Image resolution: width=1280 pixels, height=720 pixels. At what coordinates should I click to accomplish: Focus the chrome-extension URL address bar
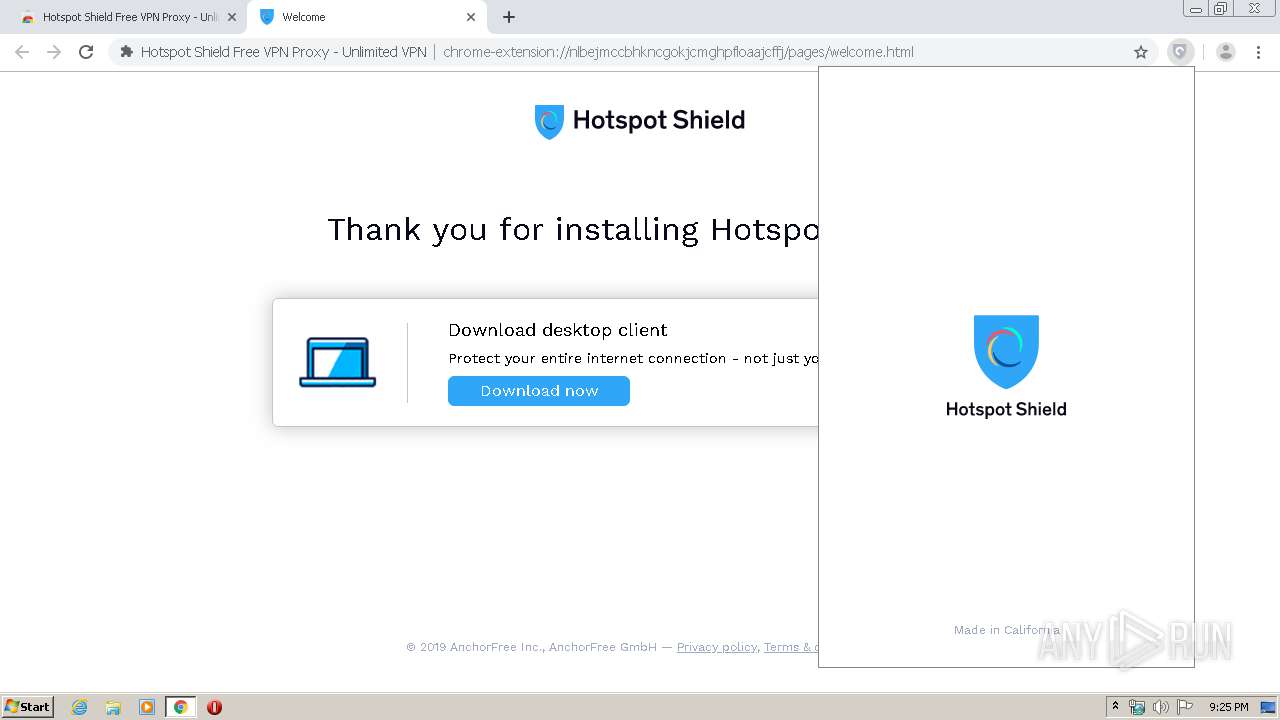click(678, 52)
